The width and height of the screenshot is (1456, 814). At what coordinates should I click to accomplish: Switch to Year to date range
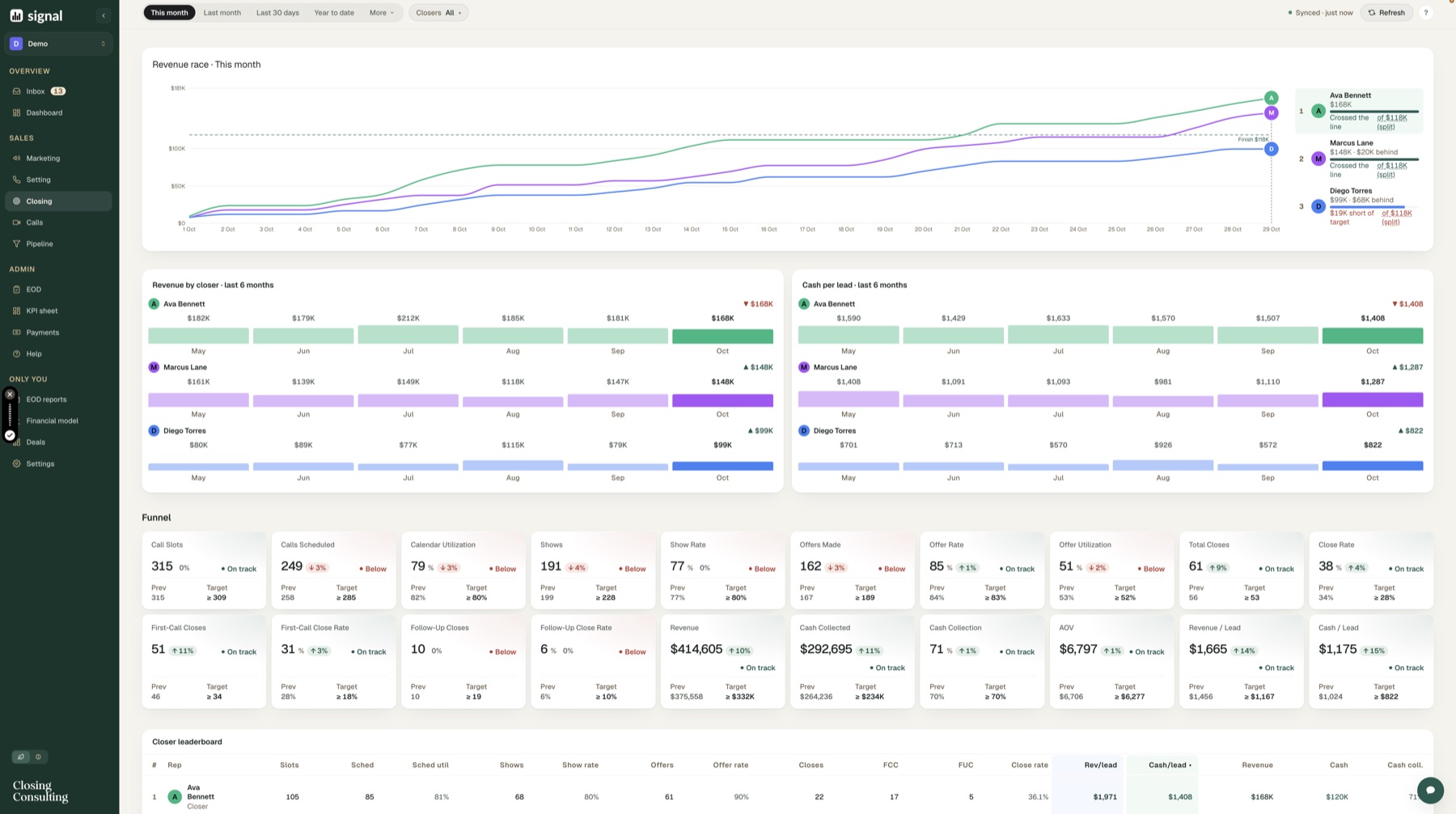334,13
